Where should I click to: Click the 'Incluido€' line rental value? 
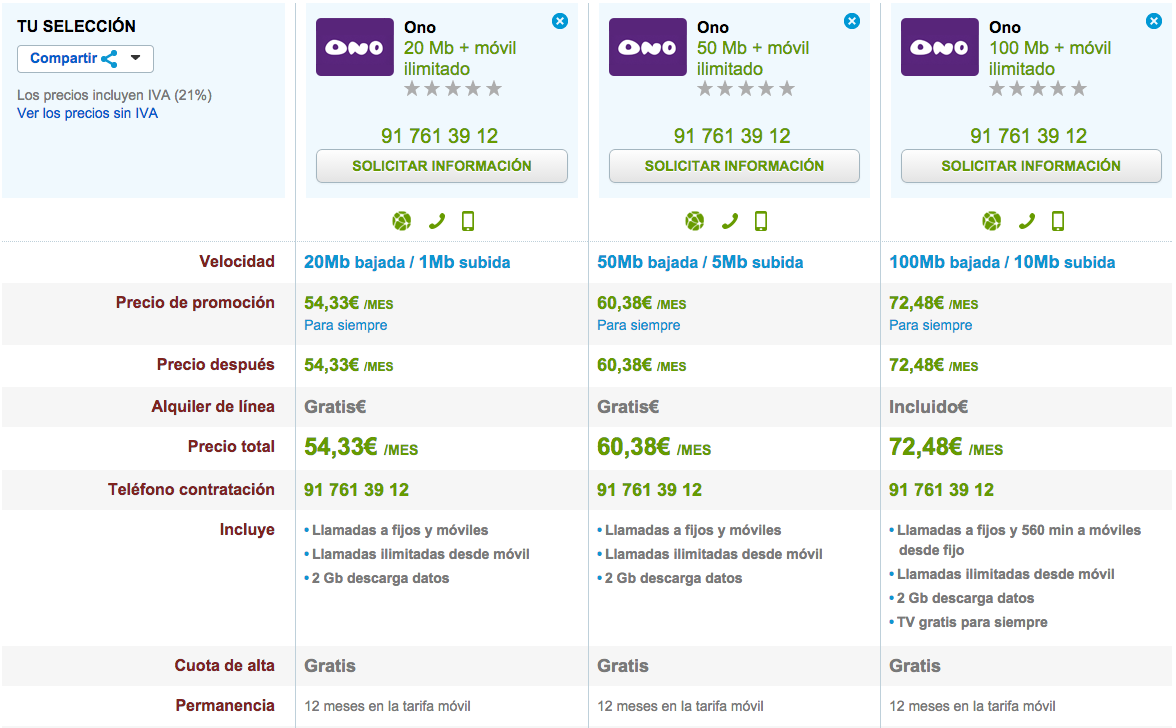pyautogui.click(x=928, y=407)
